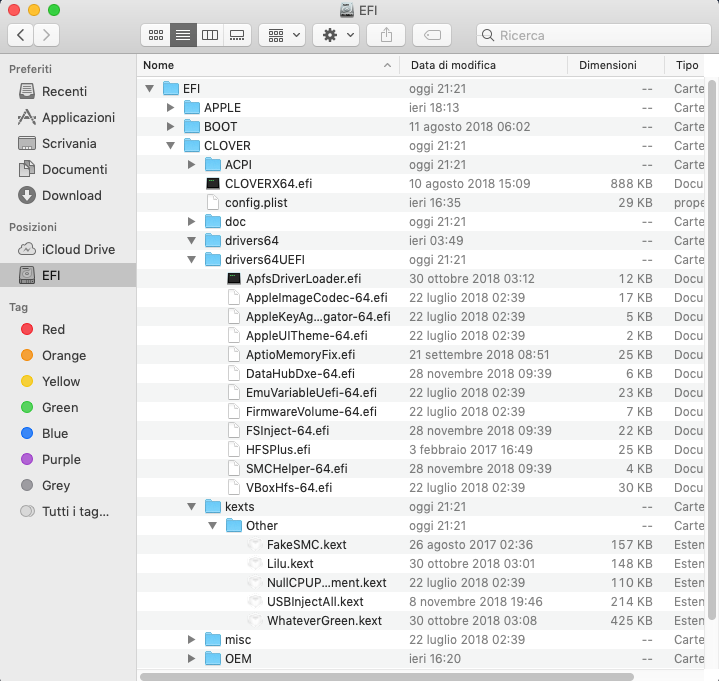Click the edit tags button
This screenshot has height=681, width=719.
click(432, 35)
